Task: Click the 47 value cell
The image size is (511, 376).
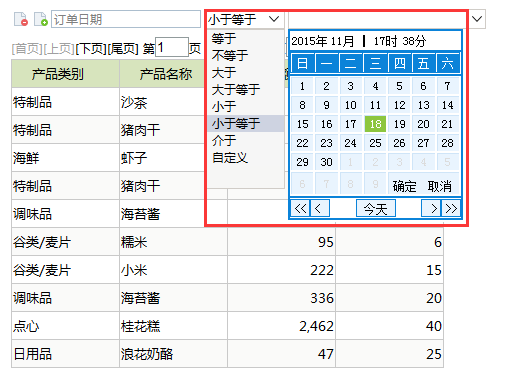Action: [281, 354]
